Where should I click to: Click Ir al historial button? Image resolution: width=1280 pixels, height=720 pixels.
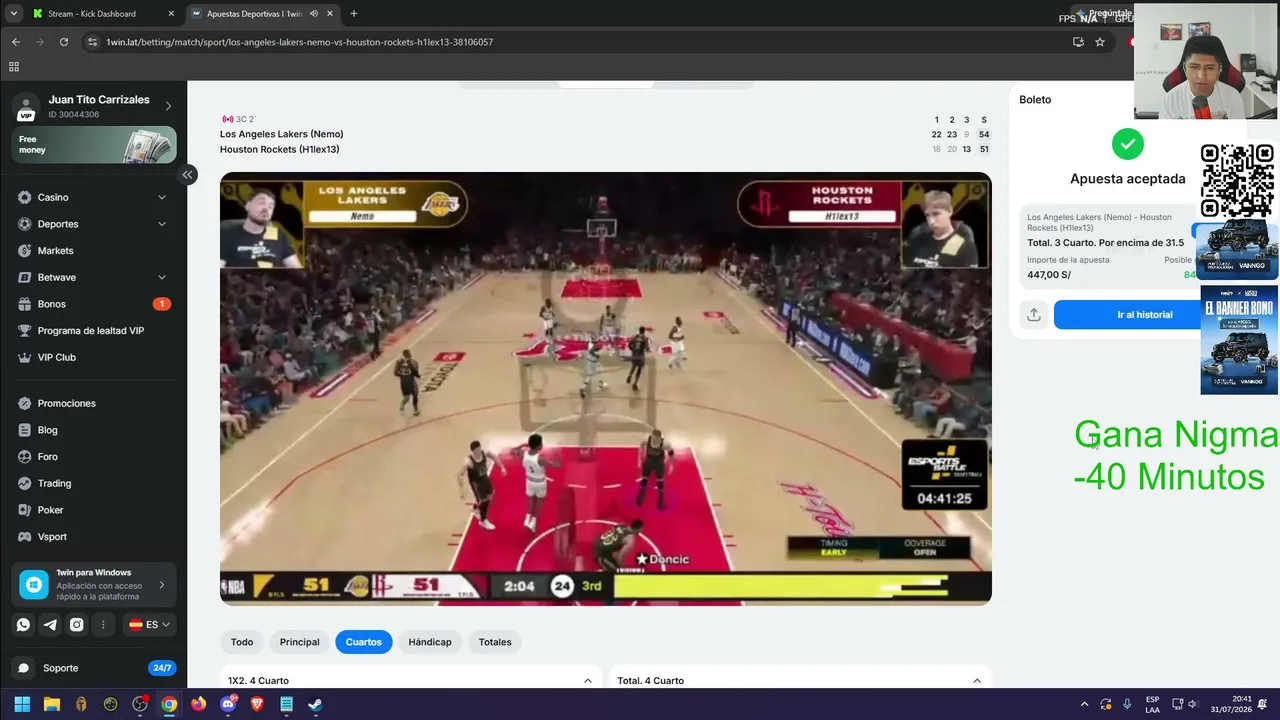coord(1144,314)
